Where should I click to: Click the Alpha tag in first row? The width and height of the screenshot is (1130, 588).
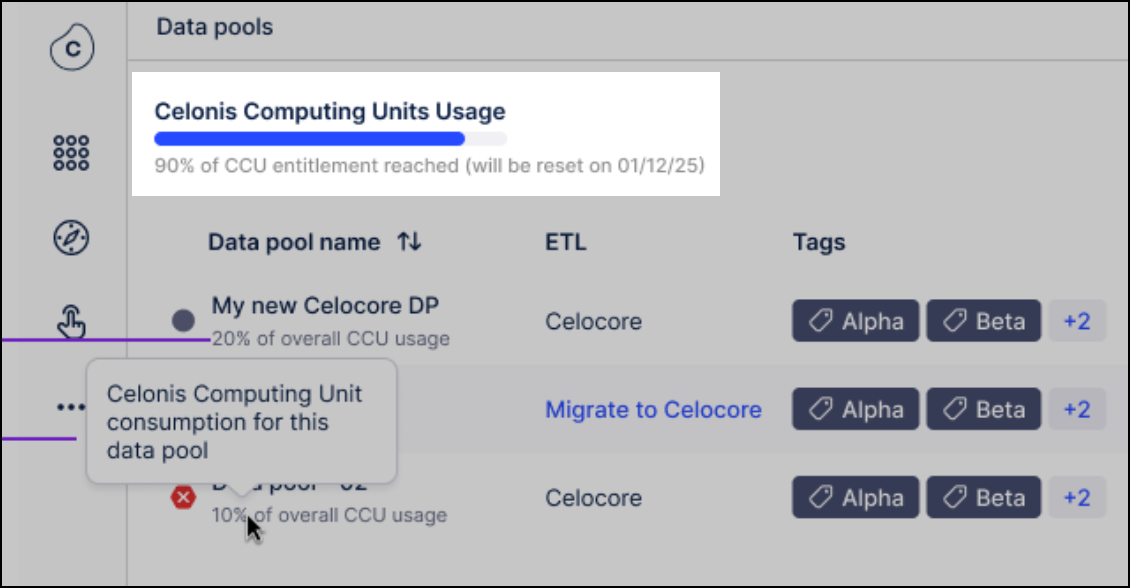[855, 321]
